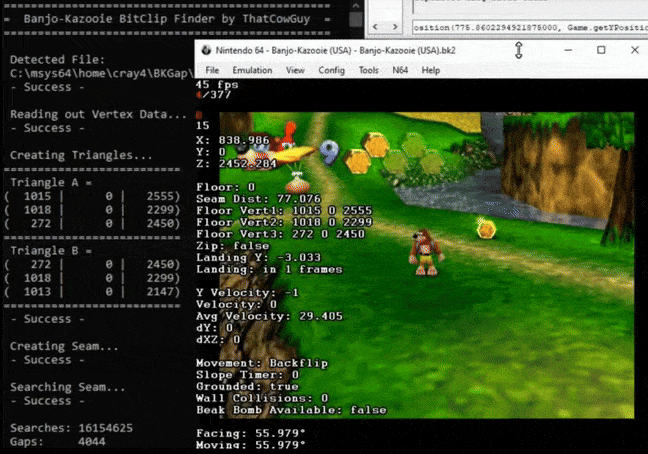Open the N64 menu
The width and height of the screenshot is (648, 454).
(400, 70)
